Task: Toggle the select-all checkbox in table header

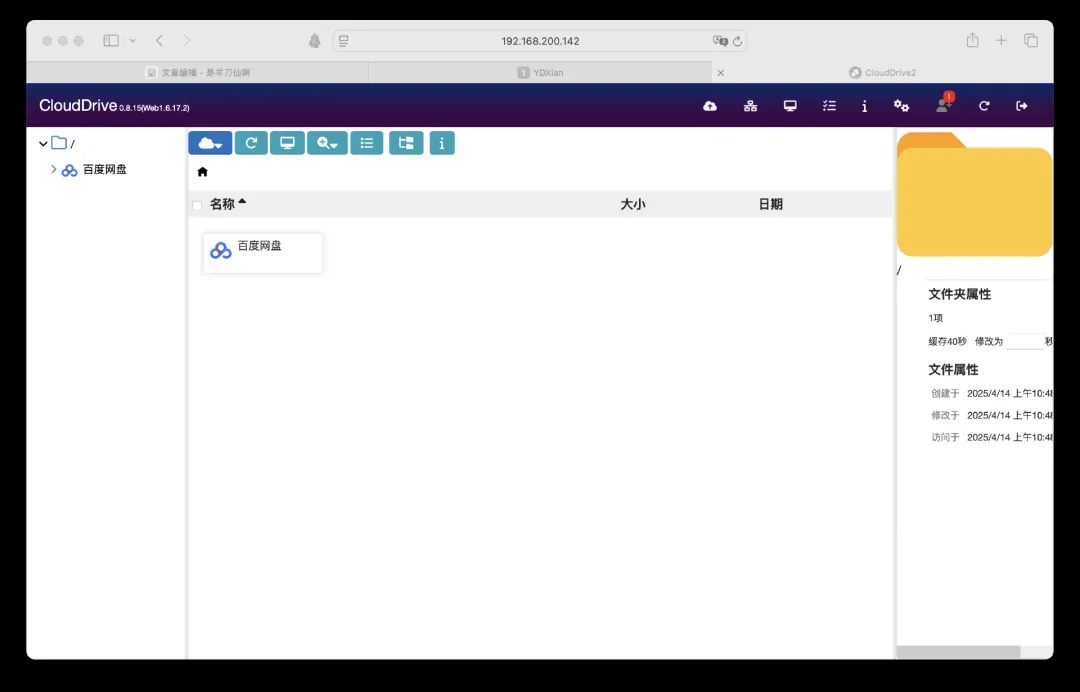Action: coord(197,205)
